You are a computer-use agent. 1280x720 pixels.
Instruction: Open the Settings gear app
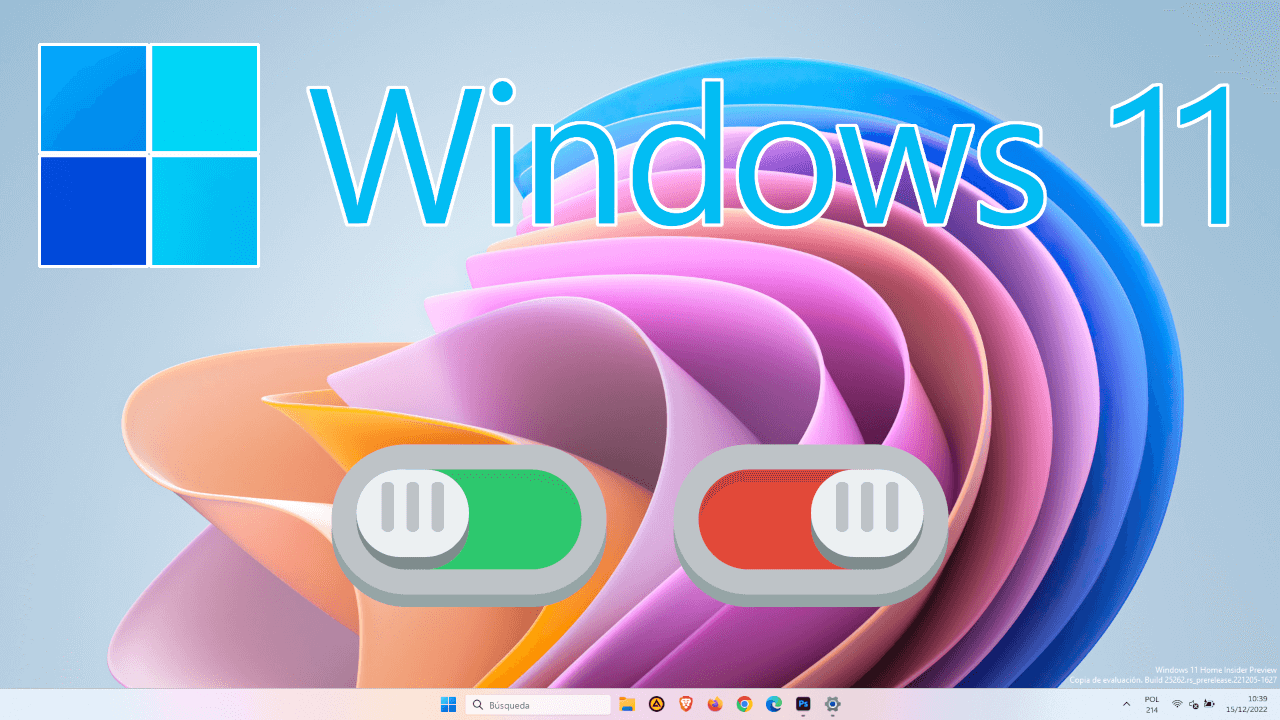point(832,704)
